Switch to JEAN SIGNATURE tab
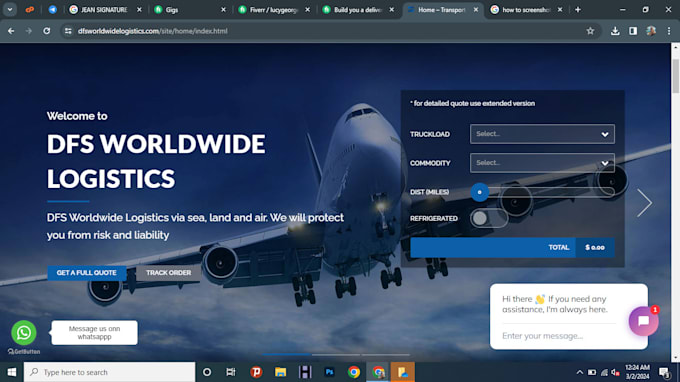 pos(106,10)
